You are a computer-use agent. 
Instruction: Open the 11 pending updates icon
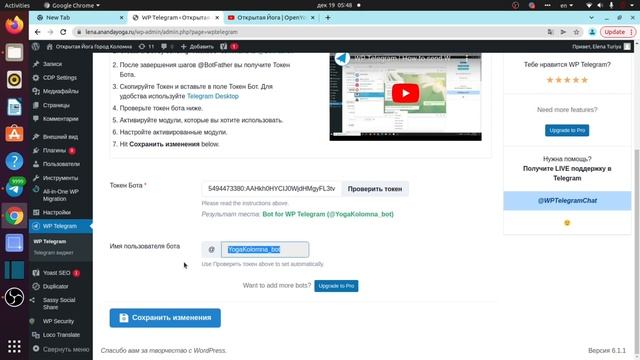pyautogui.click(x=146, y=47)
